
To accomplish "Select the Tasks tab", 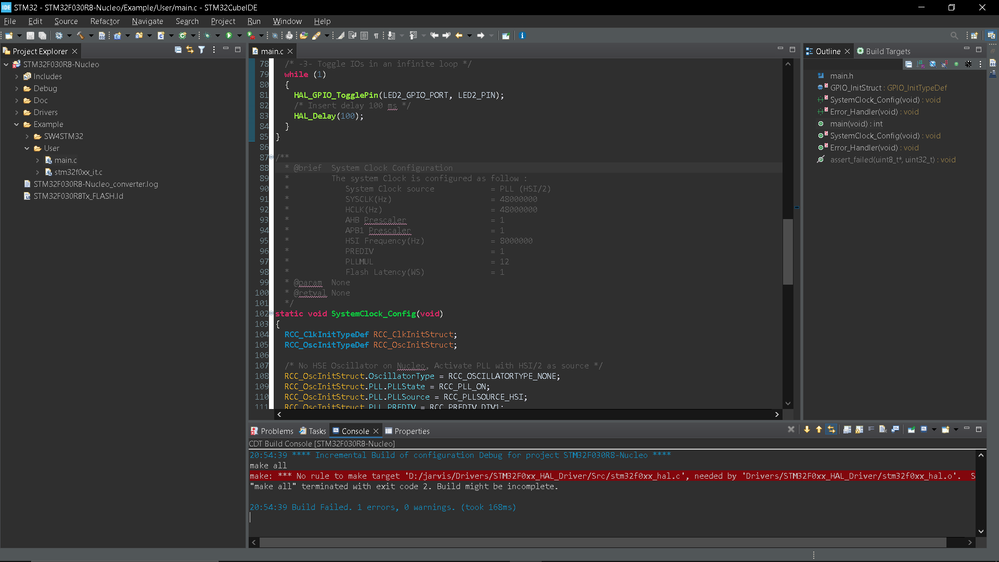I will (x=313, y=431).
